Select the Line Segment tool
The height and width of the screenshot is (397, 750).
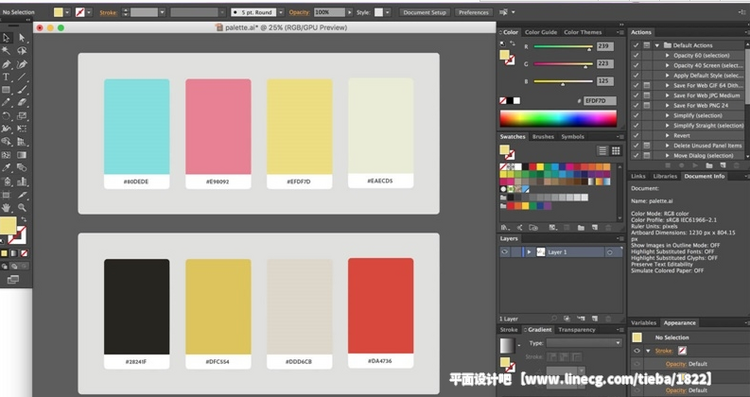[22, 77]
